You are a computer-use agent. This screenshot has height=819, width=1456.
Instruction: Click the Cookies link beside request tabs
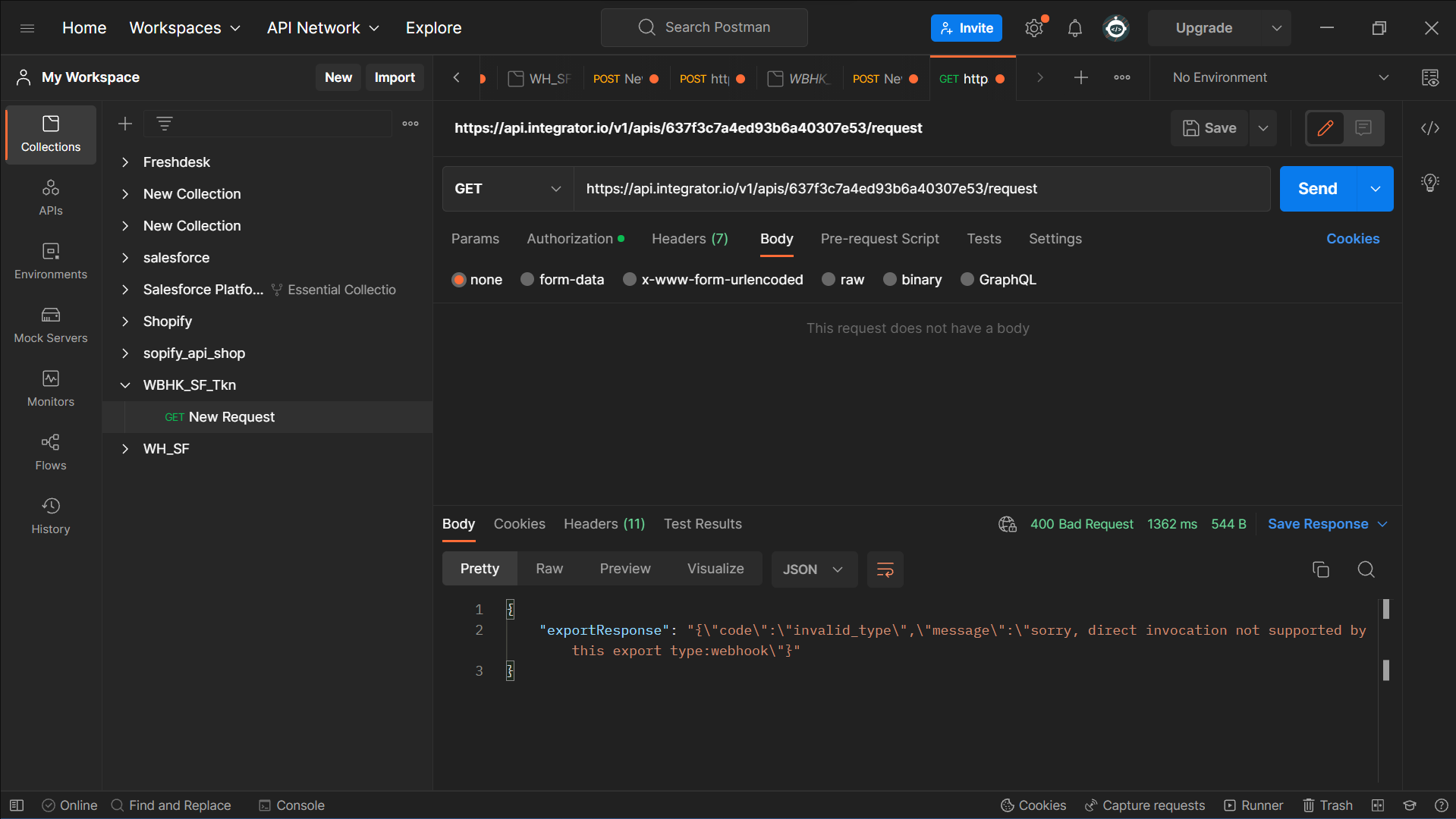pyautogui.click(x=1352, y=239)
